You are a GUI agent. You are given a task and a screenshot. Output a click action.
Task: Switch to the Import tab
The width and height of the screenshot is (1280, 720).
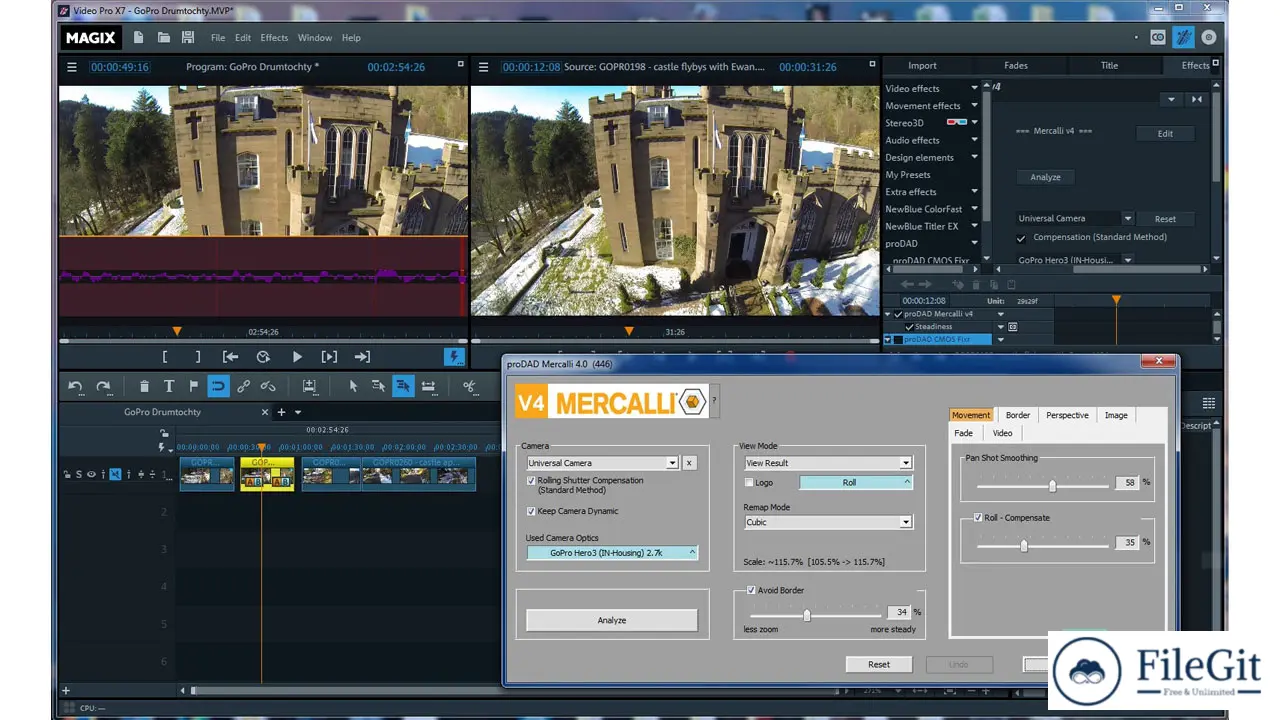922,66
